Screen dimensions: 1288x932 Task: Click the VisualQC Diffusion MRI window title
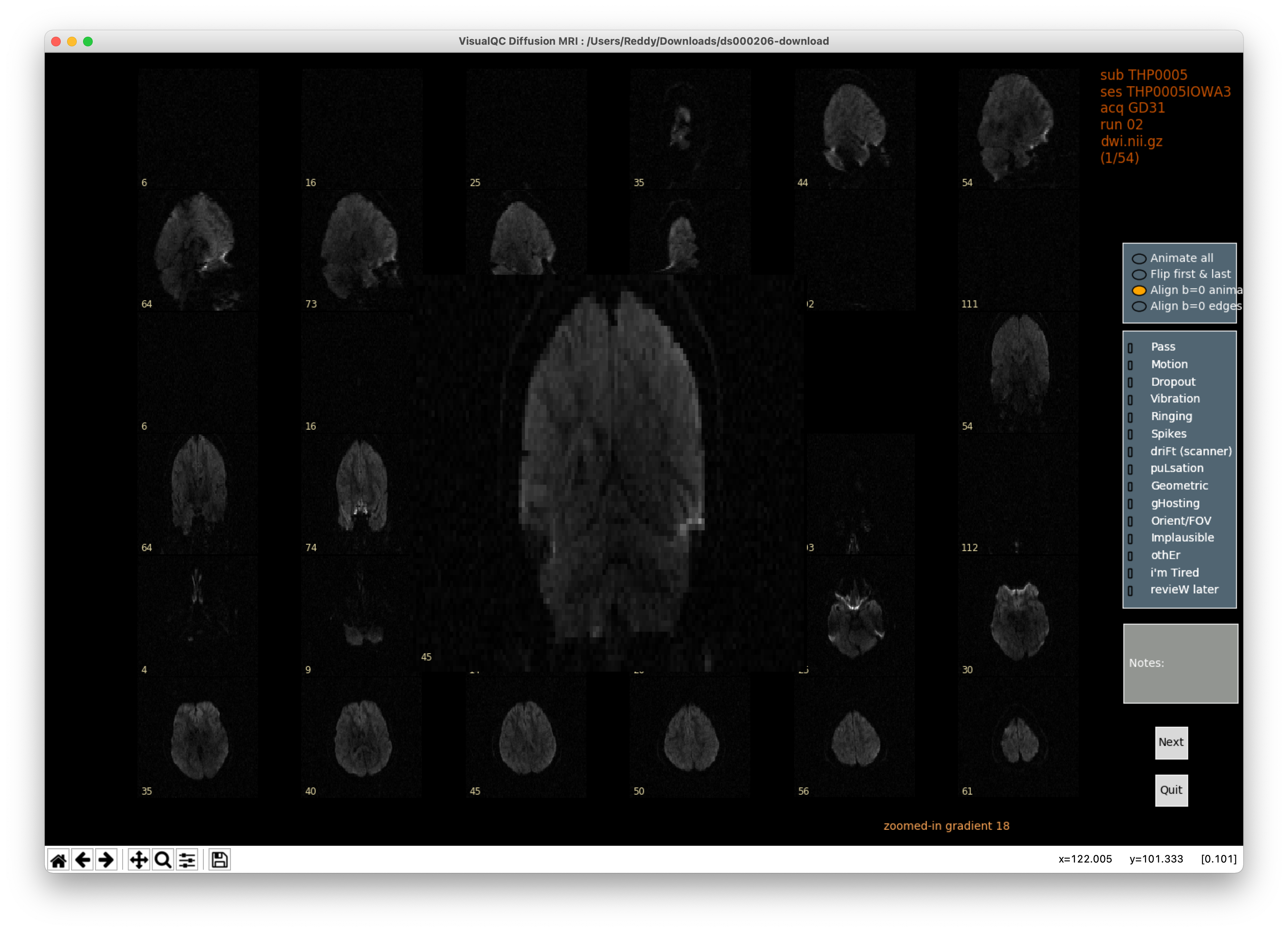point(644,41)
